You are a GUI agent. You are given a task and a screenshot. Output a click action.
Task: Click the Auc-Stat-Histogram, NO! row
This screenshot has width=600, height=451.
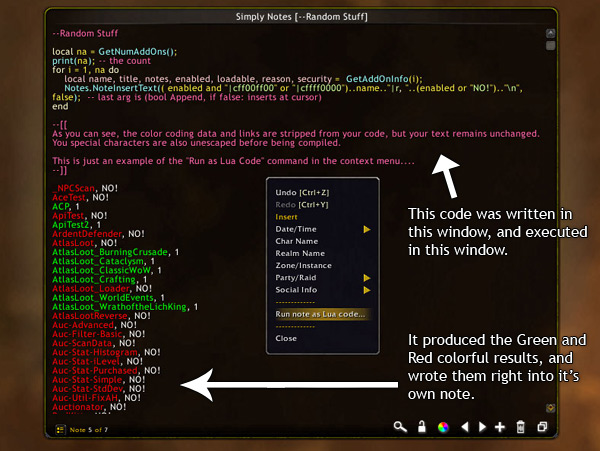(x=106, y=352)
